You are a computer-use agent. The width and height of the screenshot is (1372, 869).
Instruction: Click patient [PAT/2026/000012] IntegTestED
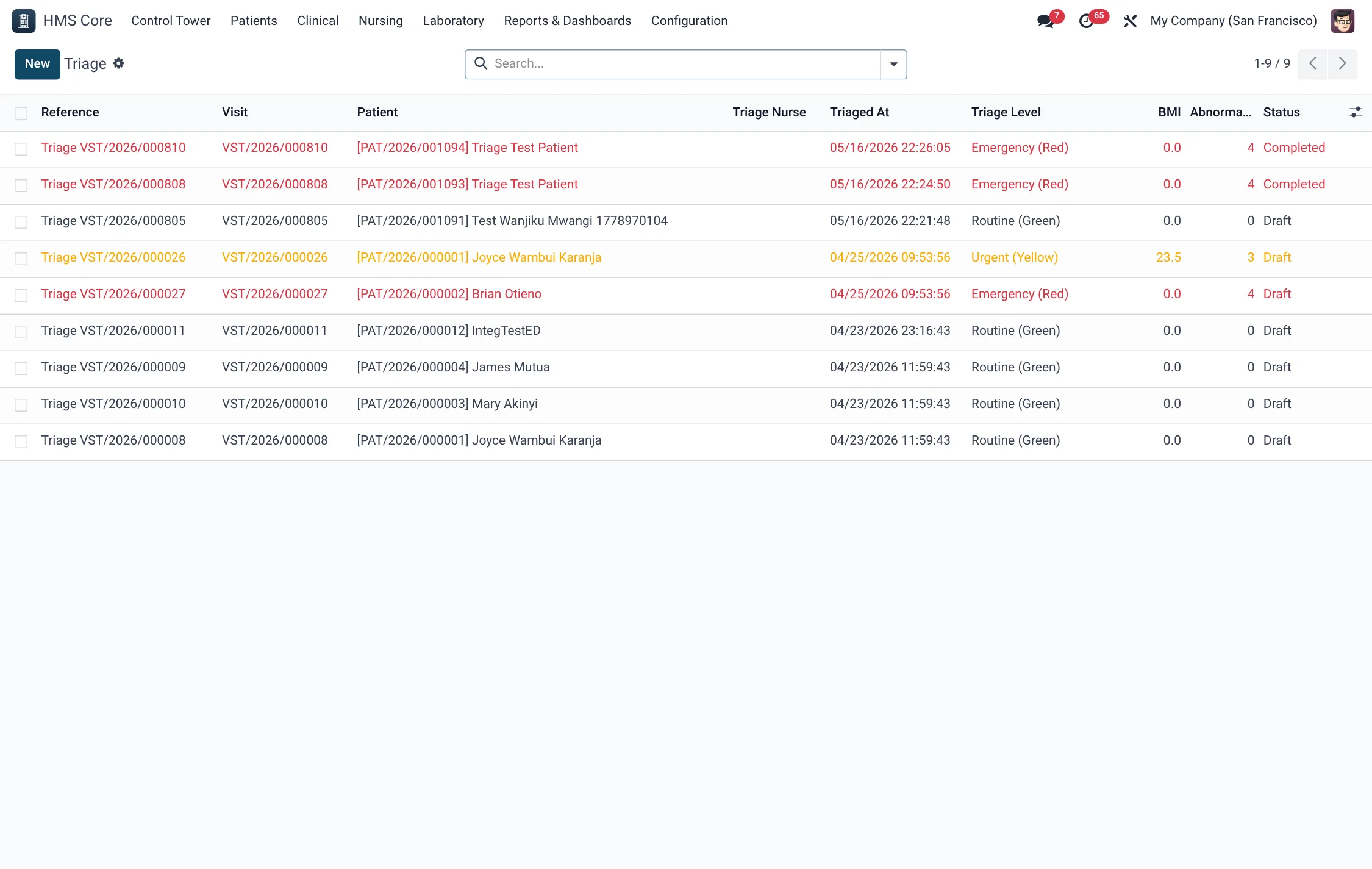(448, 331)
